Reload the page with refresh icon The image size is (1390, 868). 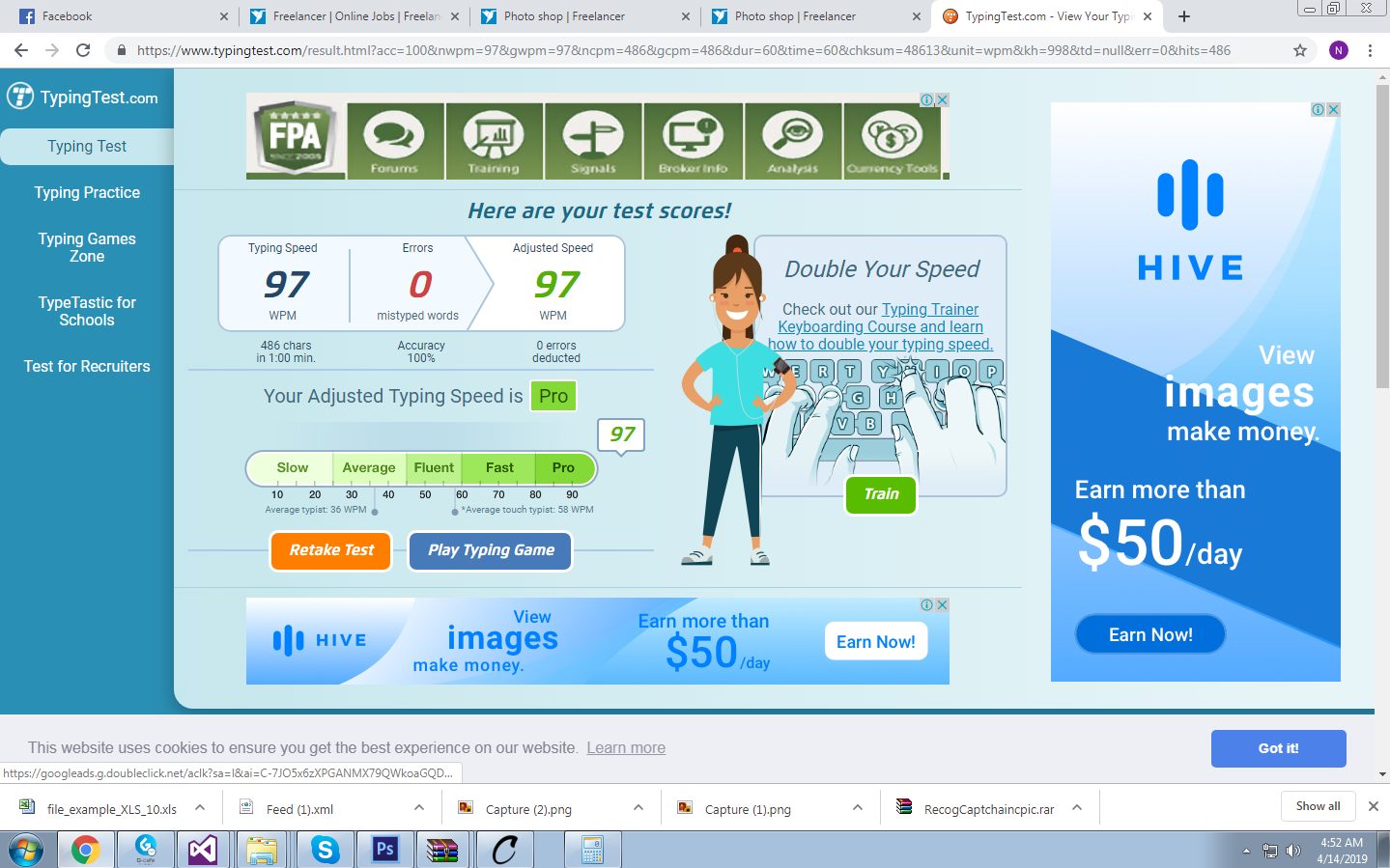pyautogui.click(x=83, y=50)
